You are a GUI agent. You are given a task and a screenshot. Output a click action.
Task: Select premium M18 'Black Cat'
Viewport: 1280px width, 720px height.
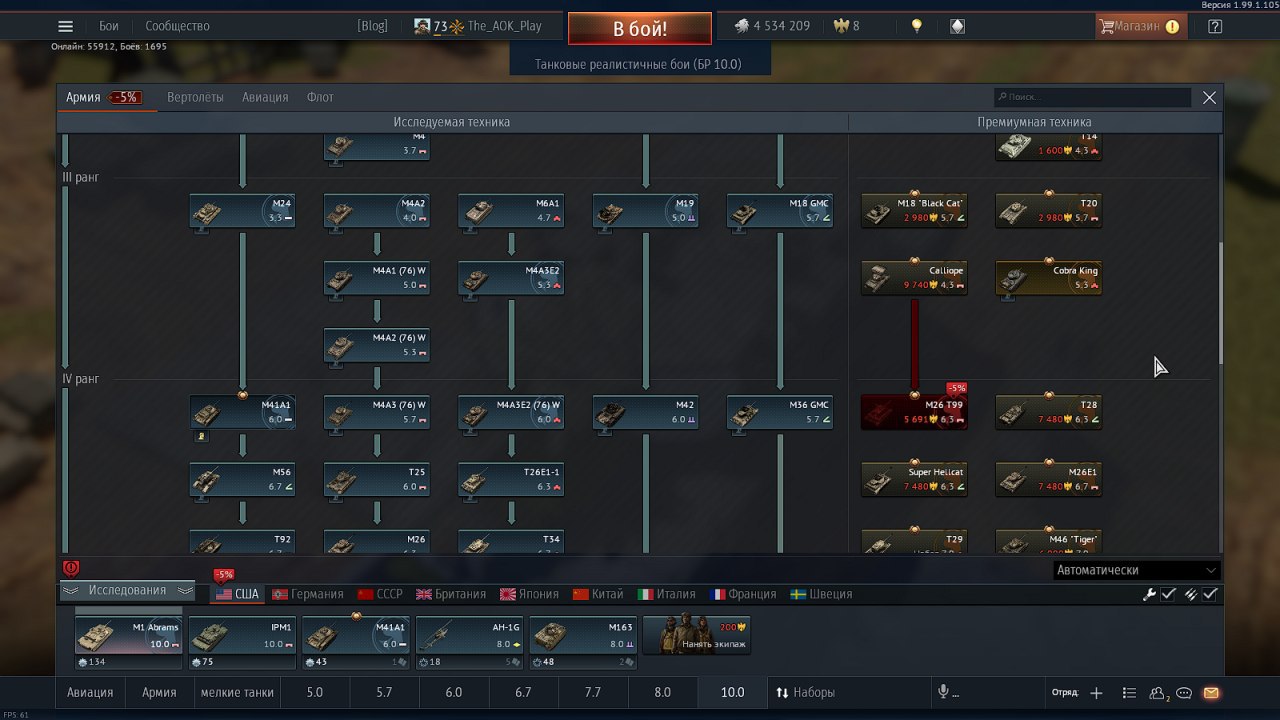click(914, 212)
